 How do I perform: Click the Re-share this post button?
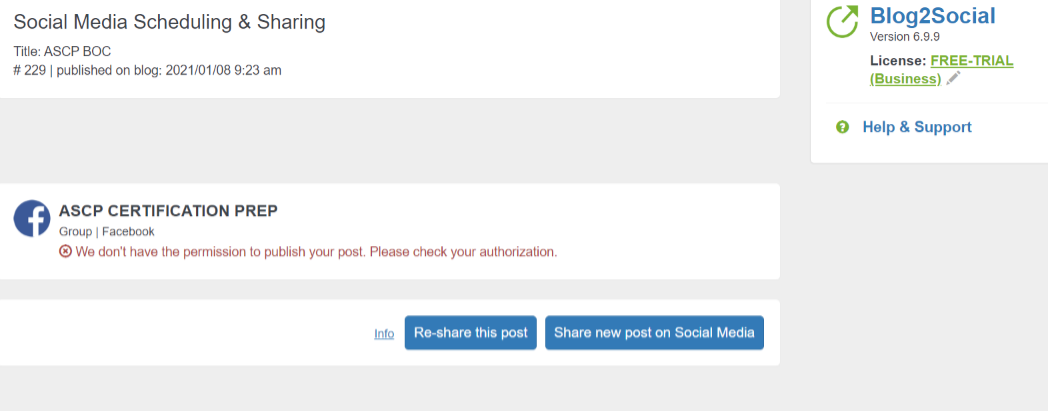pyautogui.click(x=471, y=332)
